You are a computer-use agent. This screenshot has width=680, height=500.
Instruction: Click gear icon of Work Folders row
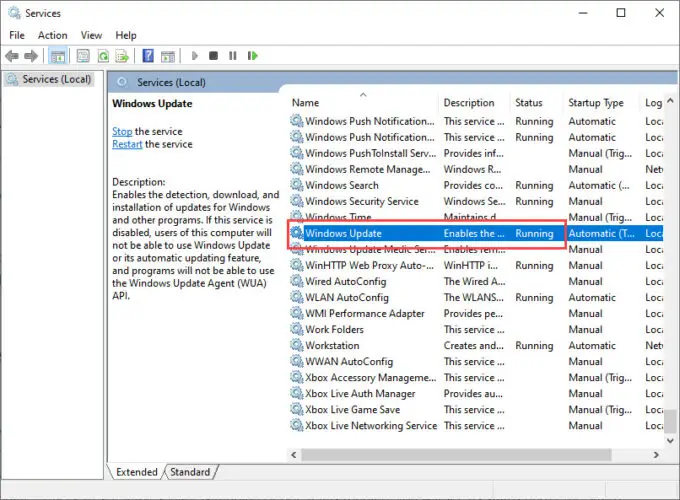(x=297, y=330)
